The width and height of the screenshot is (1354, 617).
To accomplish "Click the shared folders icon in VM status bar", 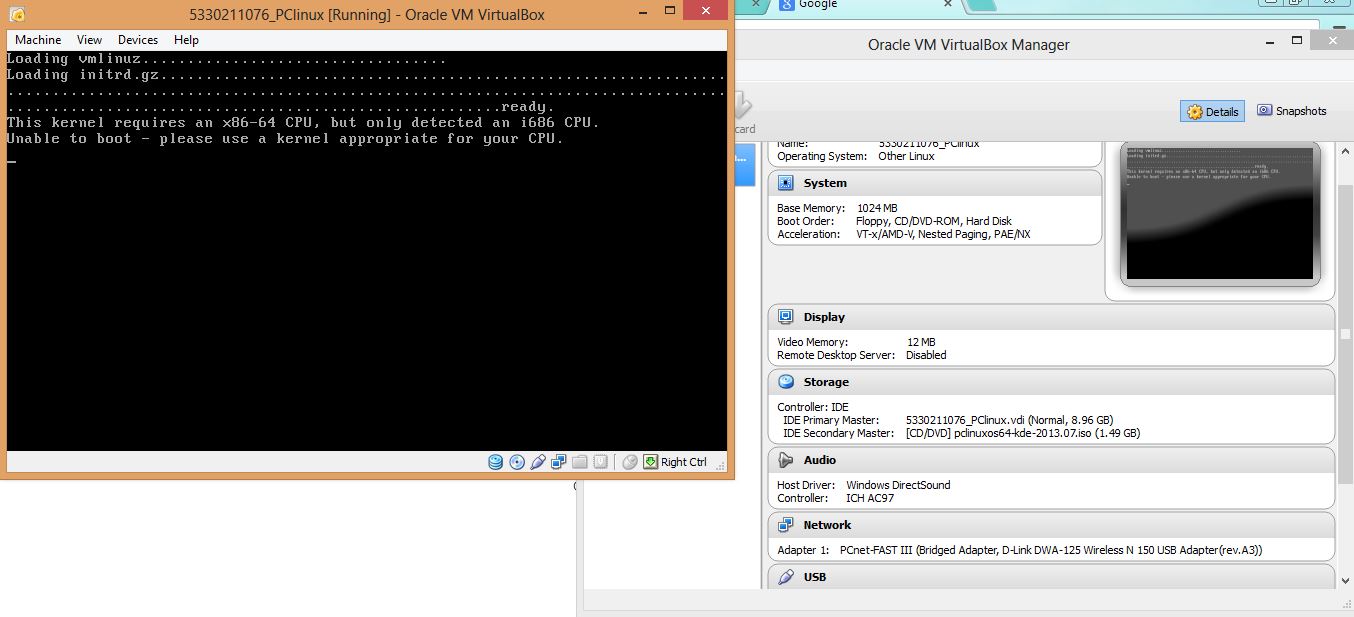I will [580, 462].
